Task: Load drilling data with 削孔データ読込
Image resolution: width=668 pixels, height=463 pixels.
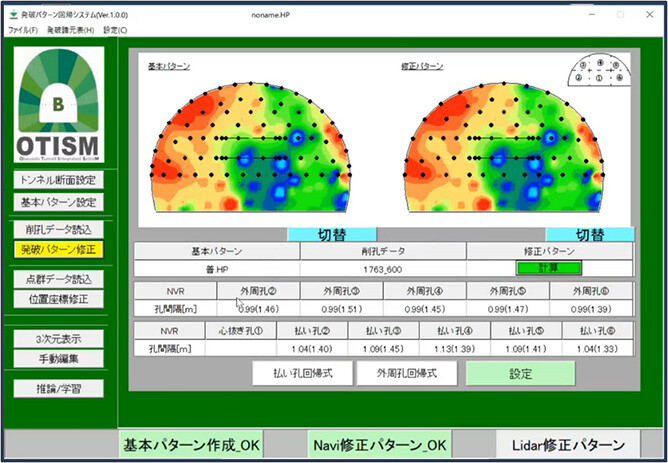Action: point(59,229)
